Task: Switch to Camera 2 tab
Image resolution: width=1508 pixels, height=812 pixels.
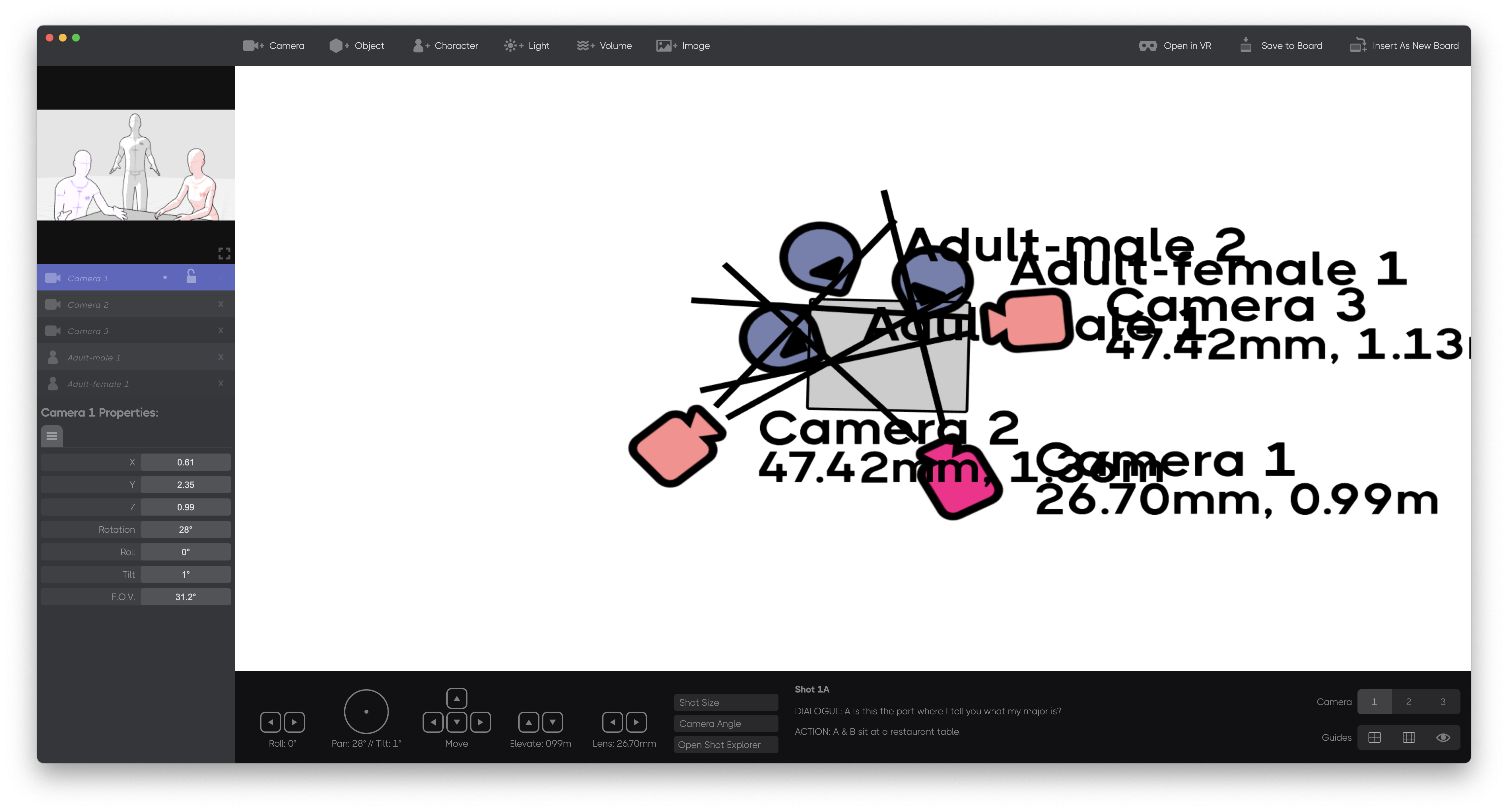Action: coord(1408,702)
